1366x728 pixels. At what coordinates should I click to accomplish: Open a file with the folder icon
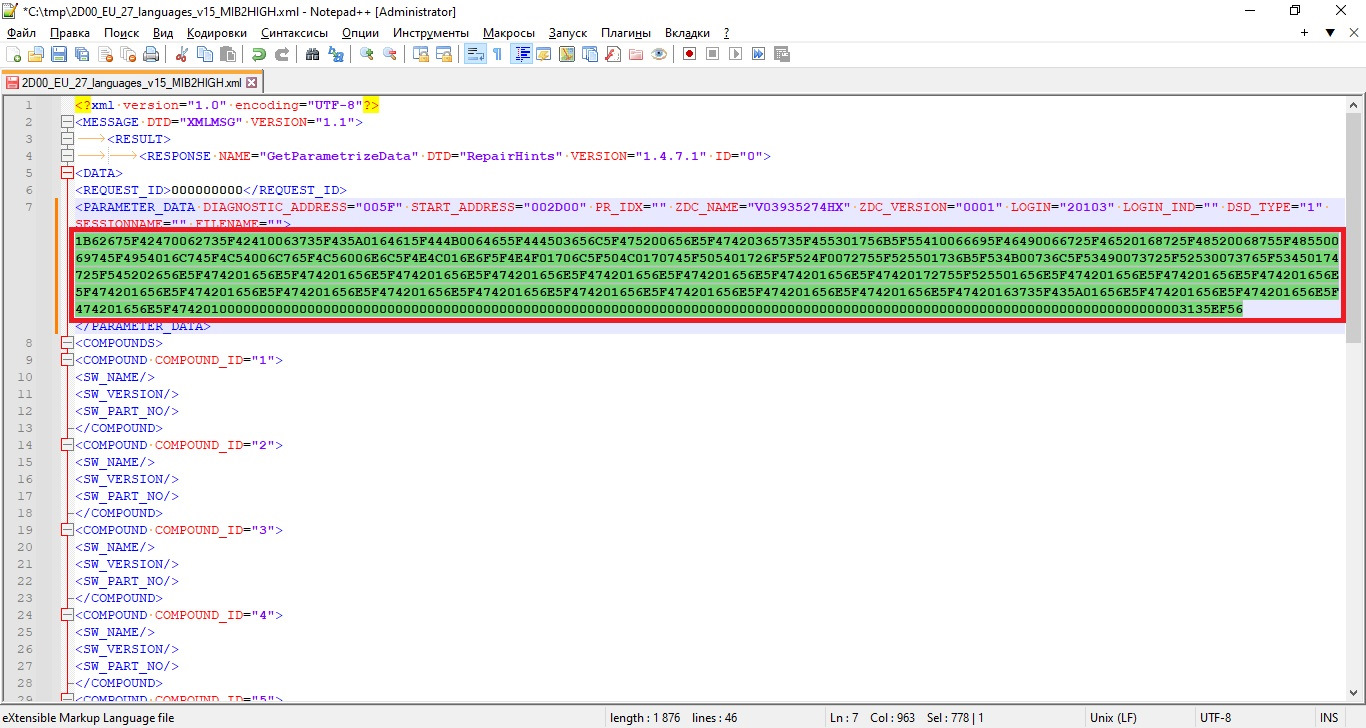pyautogui.click(x=36, y=54)
